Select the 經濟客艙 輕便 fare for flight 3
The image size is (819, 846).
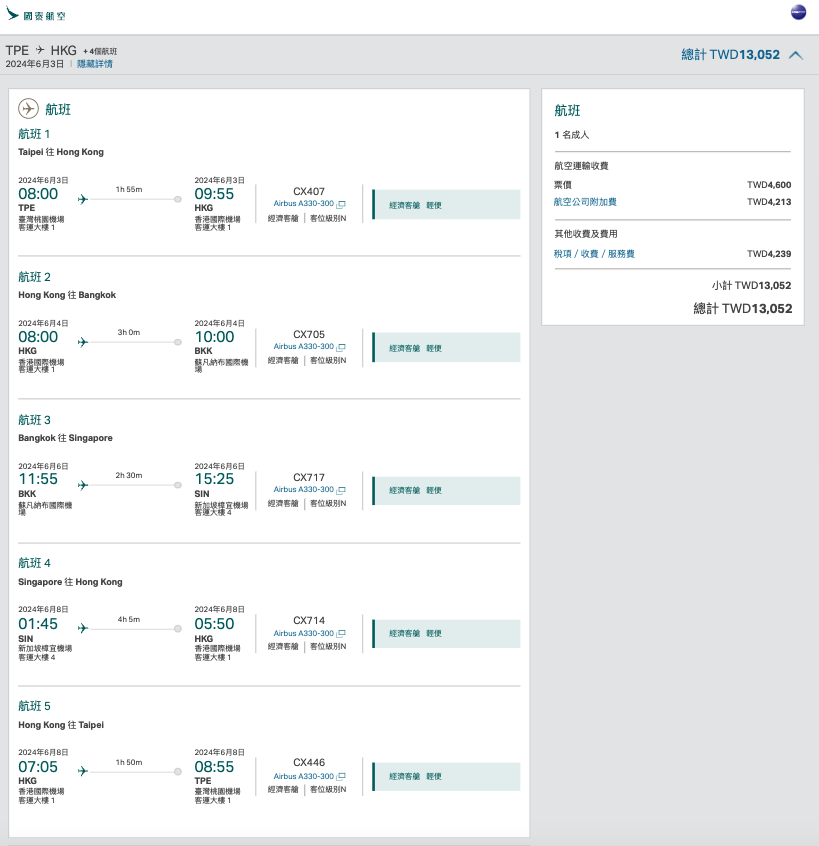(446, 491)
